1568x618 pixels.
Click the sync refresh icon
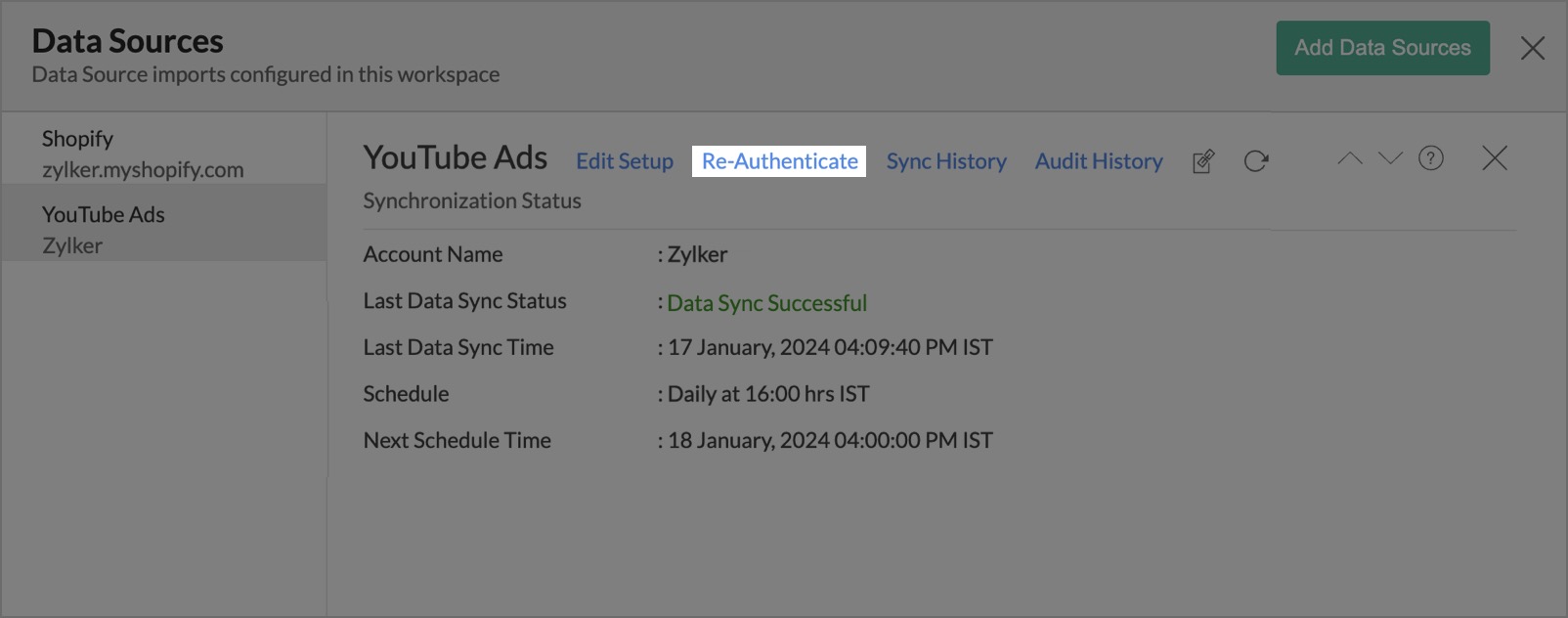1256,161
